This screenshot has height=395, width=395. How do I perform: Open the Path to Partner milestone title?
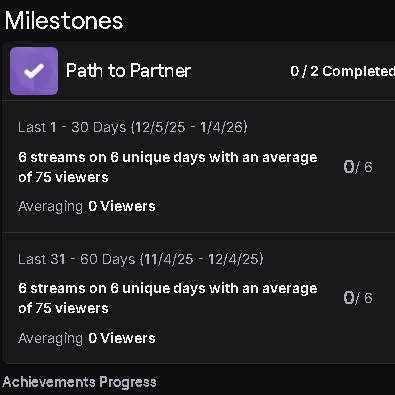(x=128, y=71)
